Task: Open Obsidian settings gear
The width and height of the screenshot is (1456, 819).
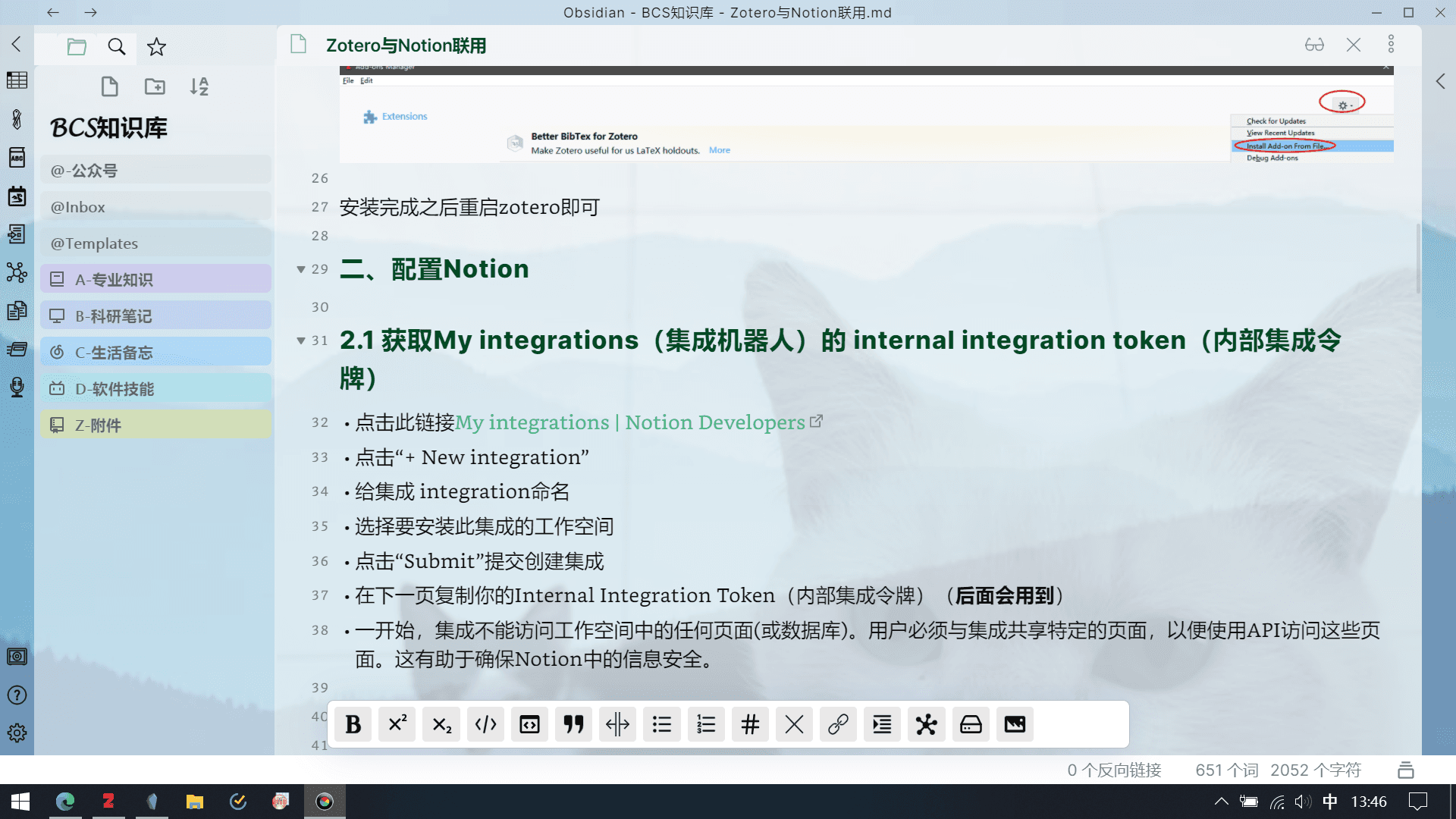Action: pos(17,733)
